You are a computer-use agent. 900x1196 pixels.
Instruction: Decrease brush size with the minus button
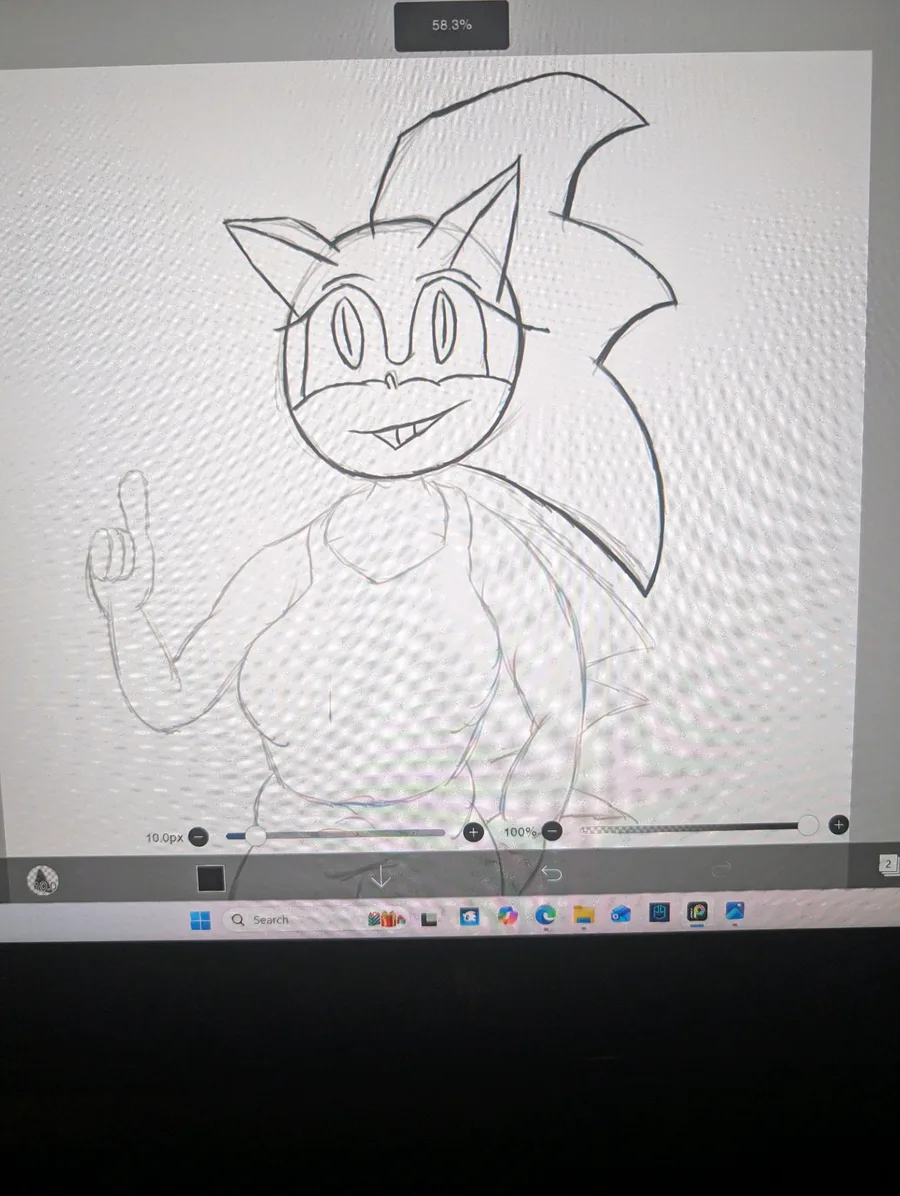(198, 837)
